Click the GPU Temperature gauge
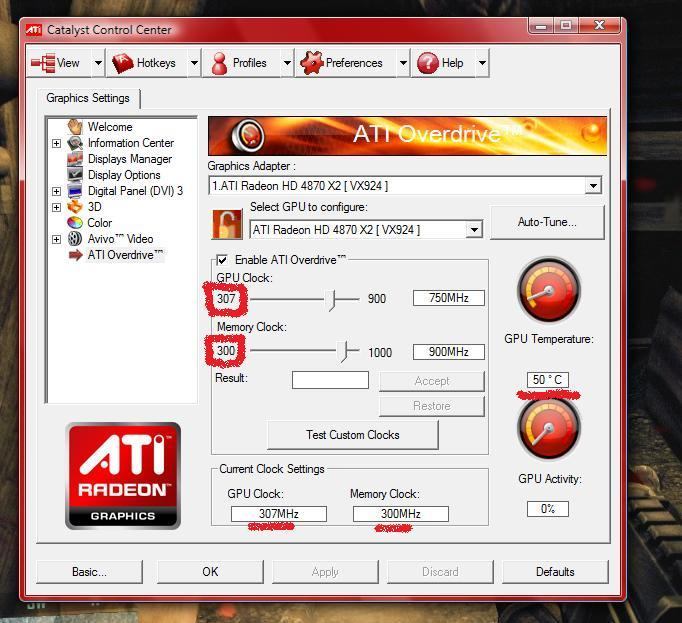Viewport: 682px width, 623px height. tap(548, 290)
